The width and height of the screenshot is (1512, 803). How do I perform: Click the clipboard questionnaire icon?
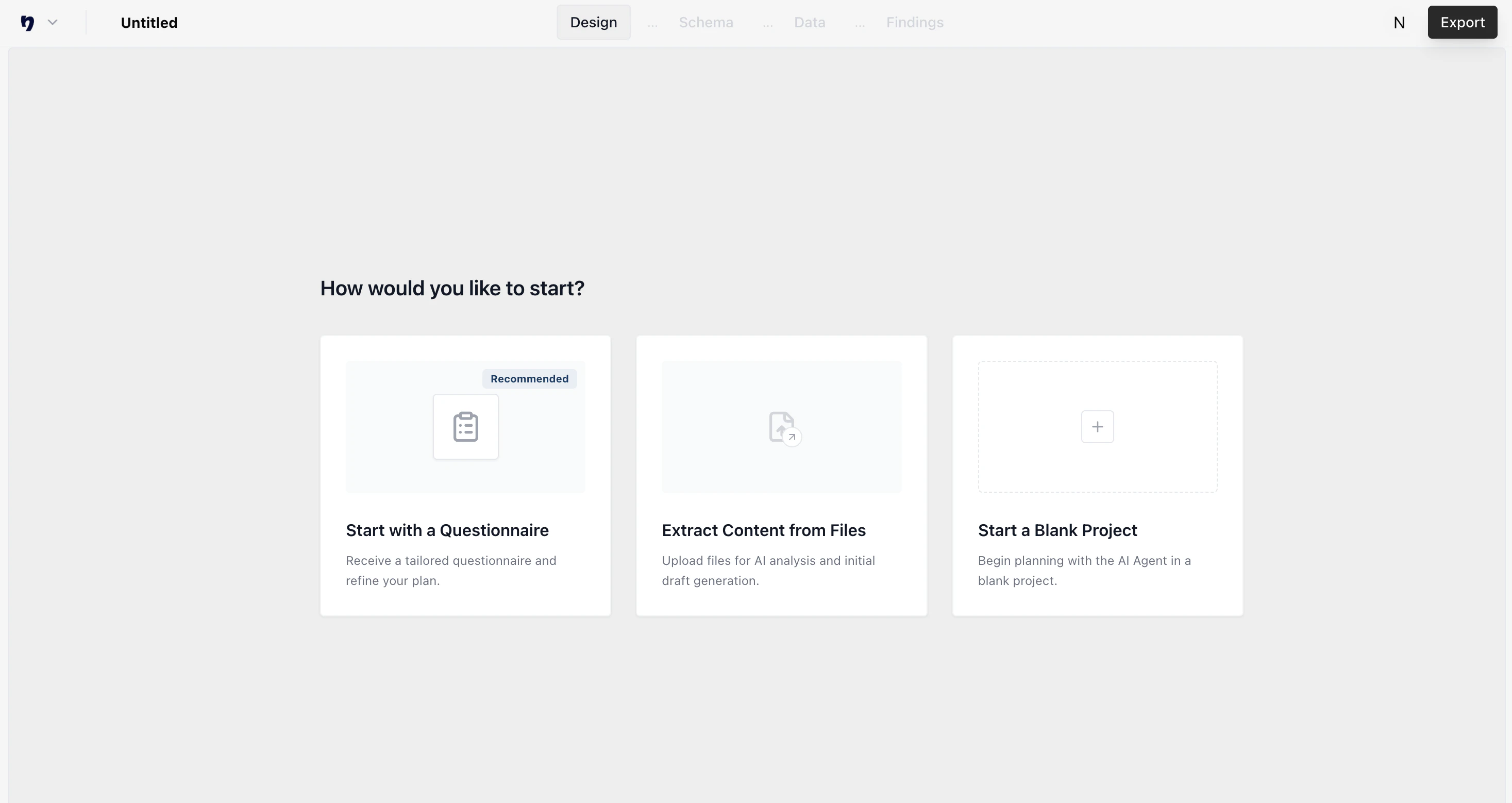[x=465, y=427]
